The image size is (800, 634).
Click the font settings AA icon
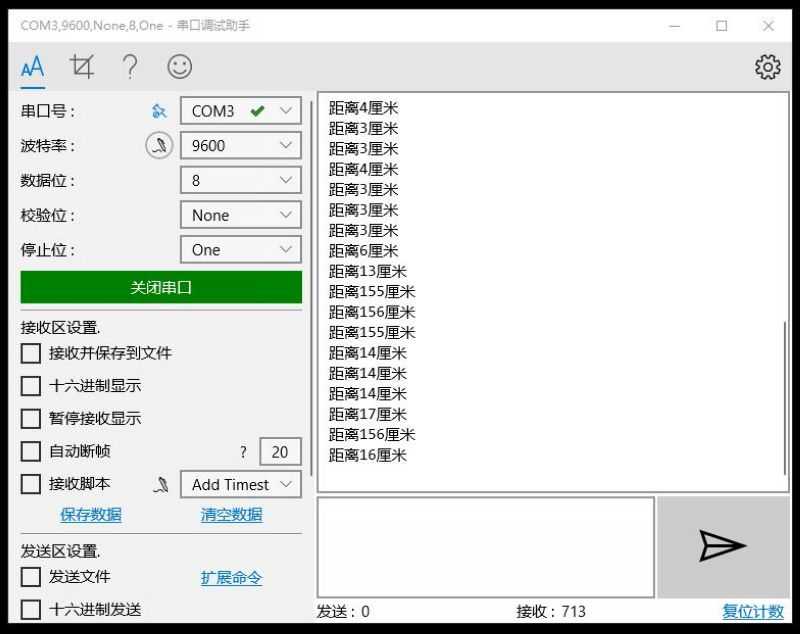click(x=31, y=68)
